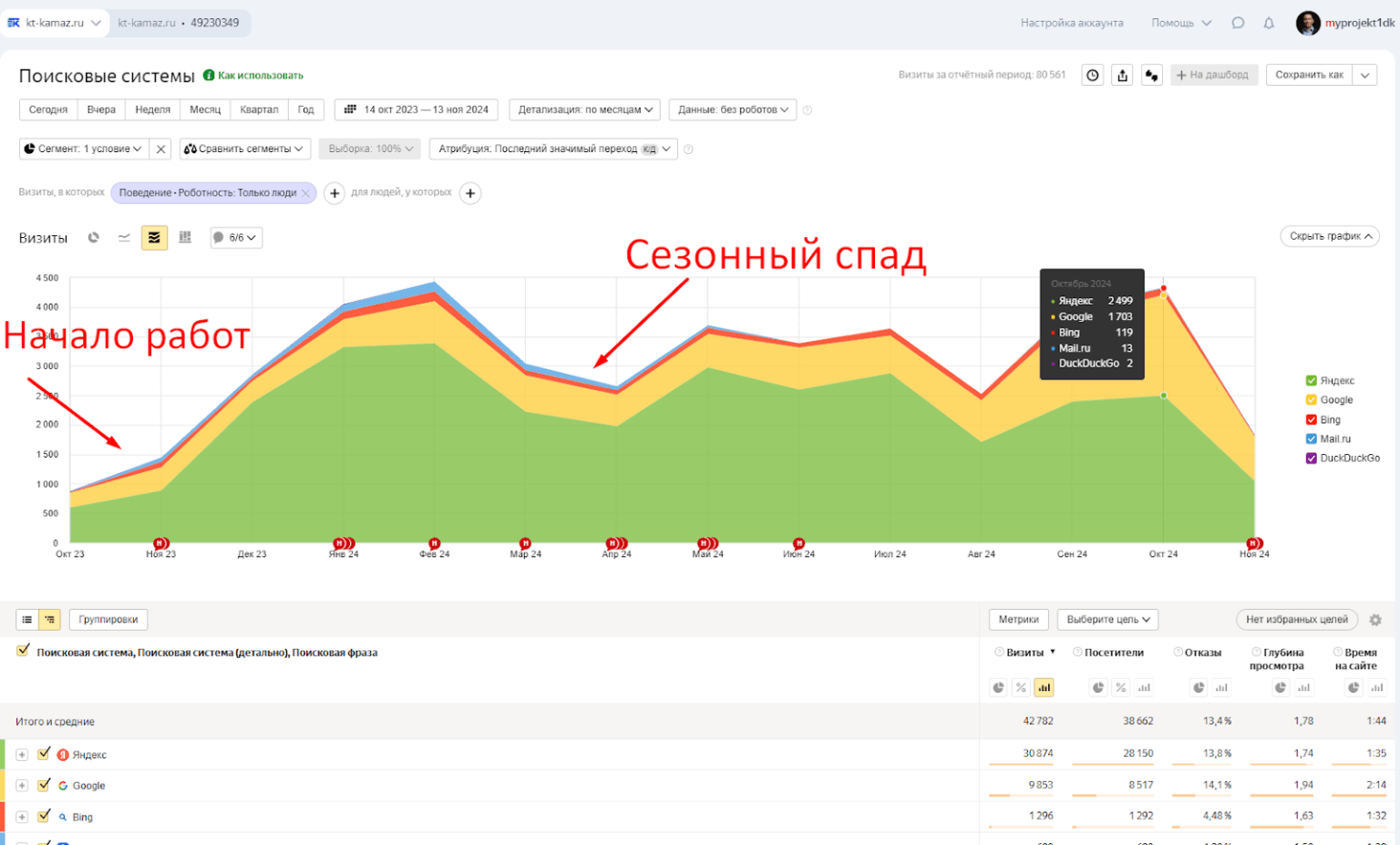This screenshot has height=845, width=1400.
Task: Open the arrow next to 'Сохранить как'
Action: tap(1365, 75)
